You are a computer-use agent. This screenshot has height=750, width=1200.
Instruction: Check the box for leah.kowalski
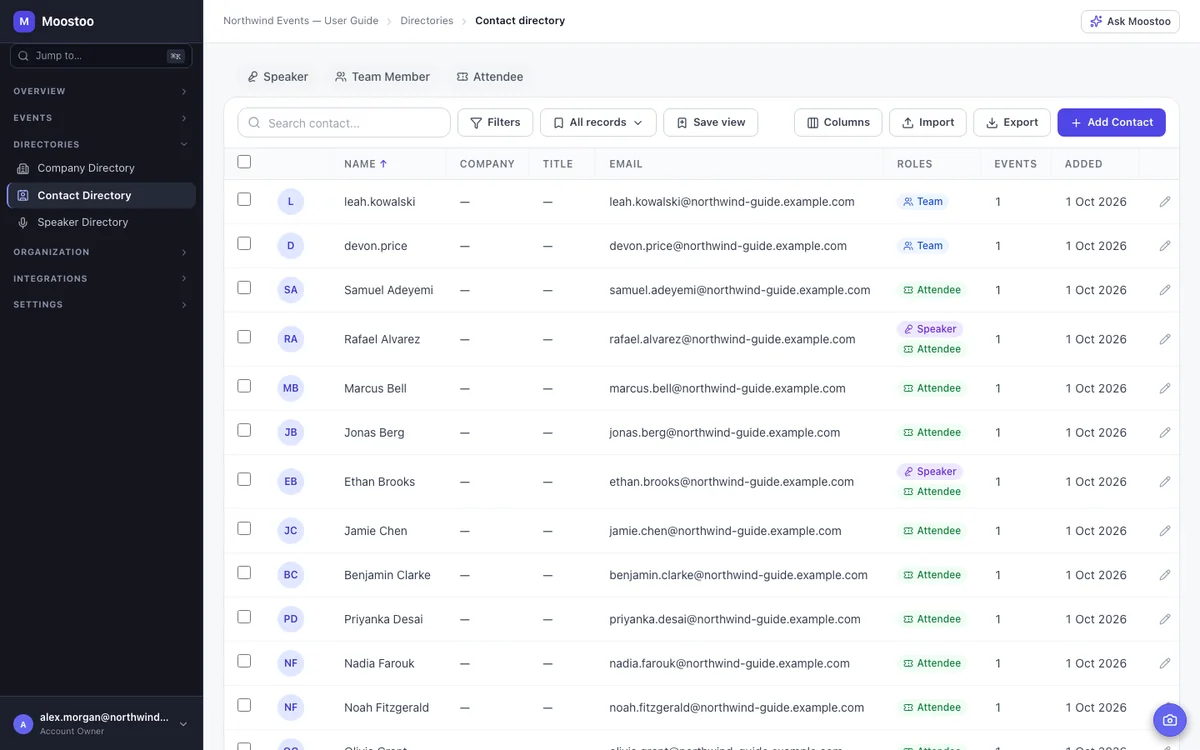244,199
